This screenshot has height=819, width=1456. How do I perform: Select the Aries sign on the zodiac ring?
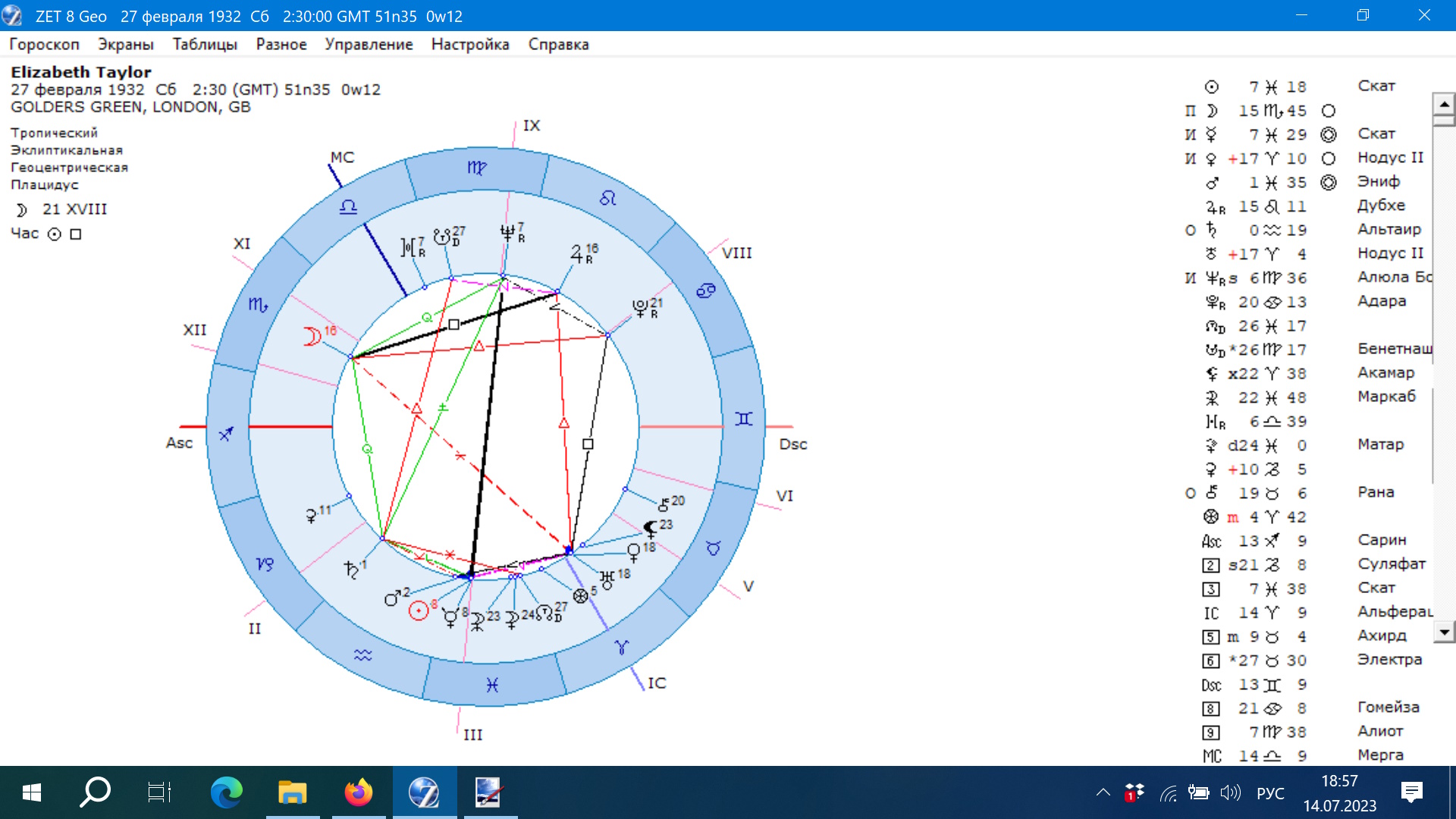click(622, 647)
